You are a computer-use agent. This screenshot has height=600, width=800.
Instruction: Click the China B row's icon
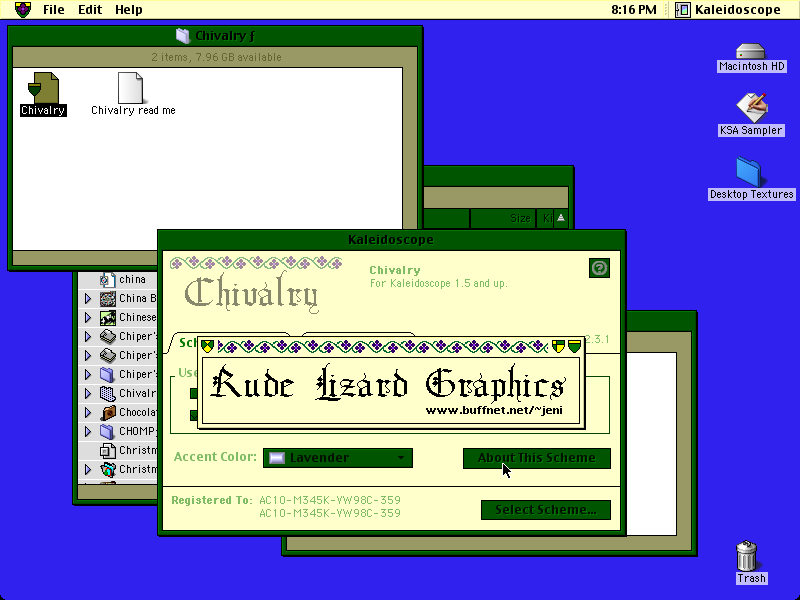[x=107, y=298]
